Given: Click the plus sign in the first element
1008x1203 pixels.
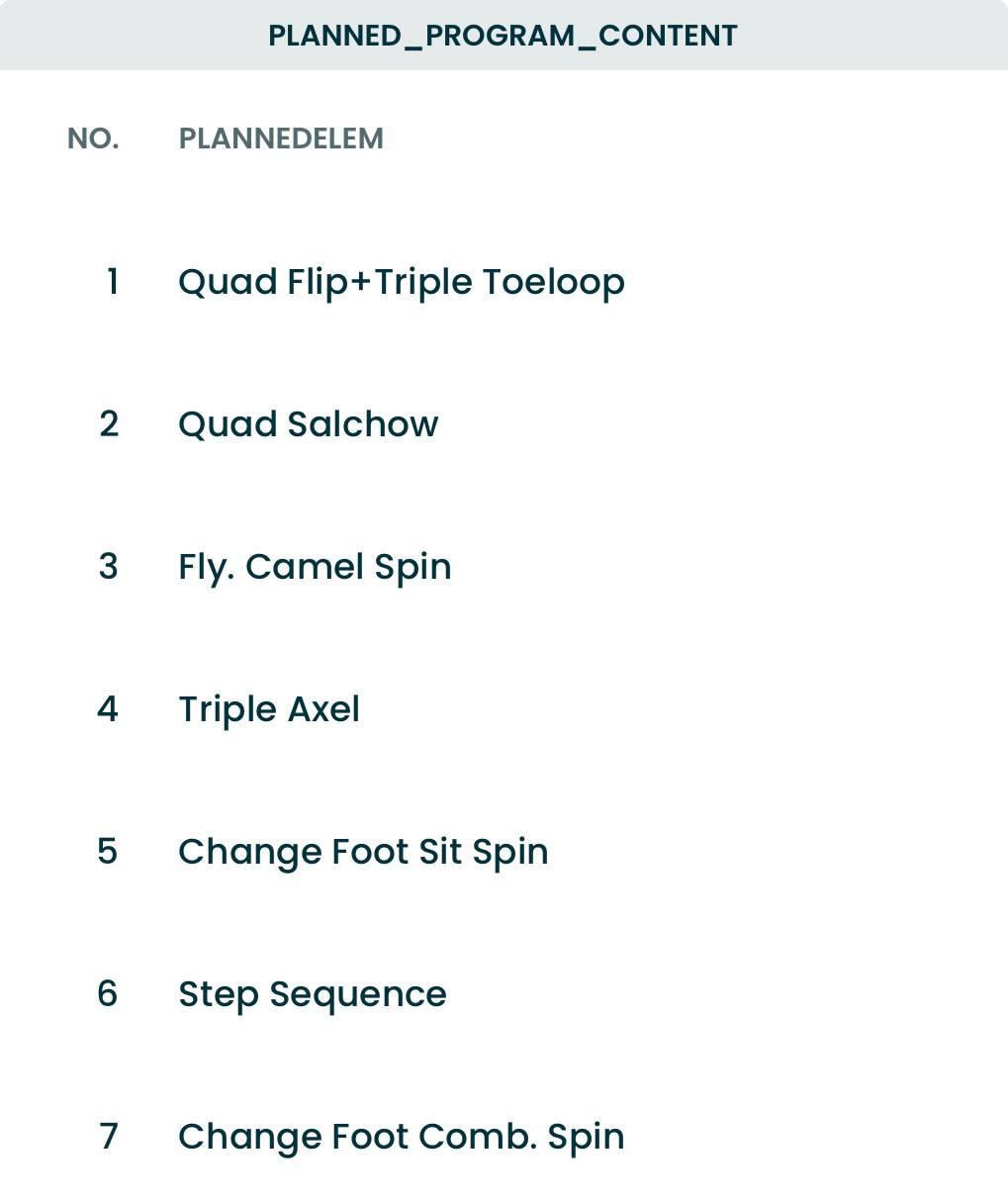Looking at the screenshot, I should [x=360, y=283].
